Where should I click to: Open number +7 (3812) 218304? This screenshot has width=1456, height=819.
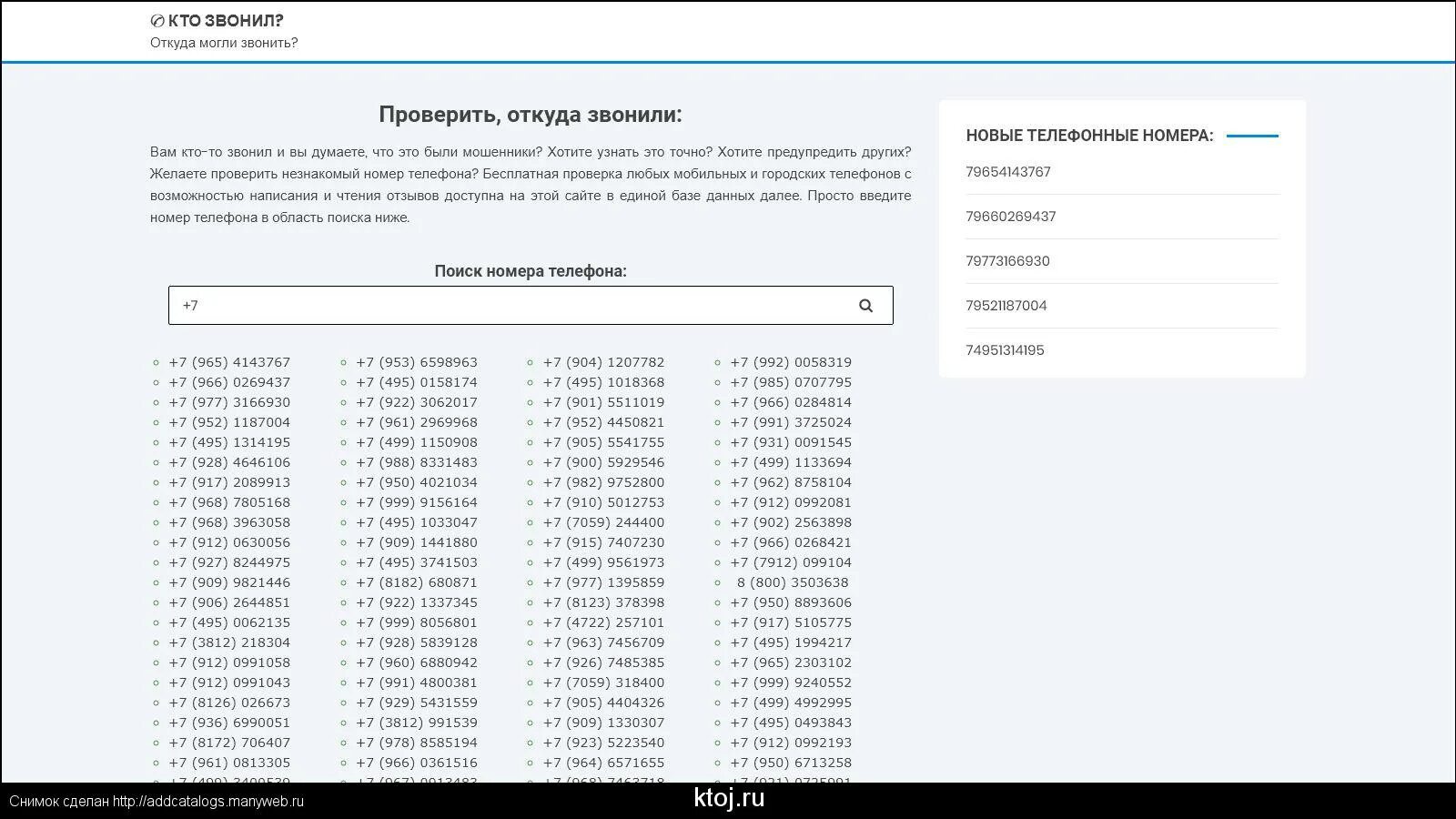(x=229, y=642)
